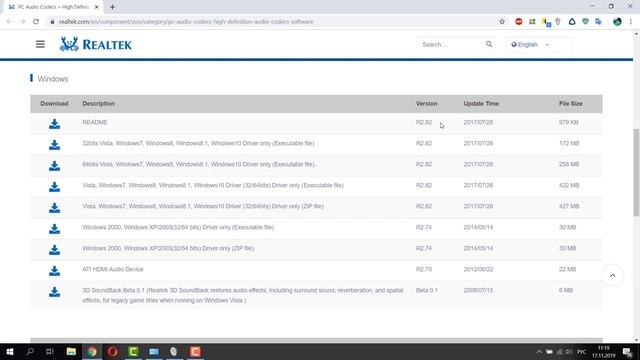Viewport: 640px width, 360px height.
Task: Click the R2.70 version cell
Action: click(424, 269)
